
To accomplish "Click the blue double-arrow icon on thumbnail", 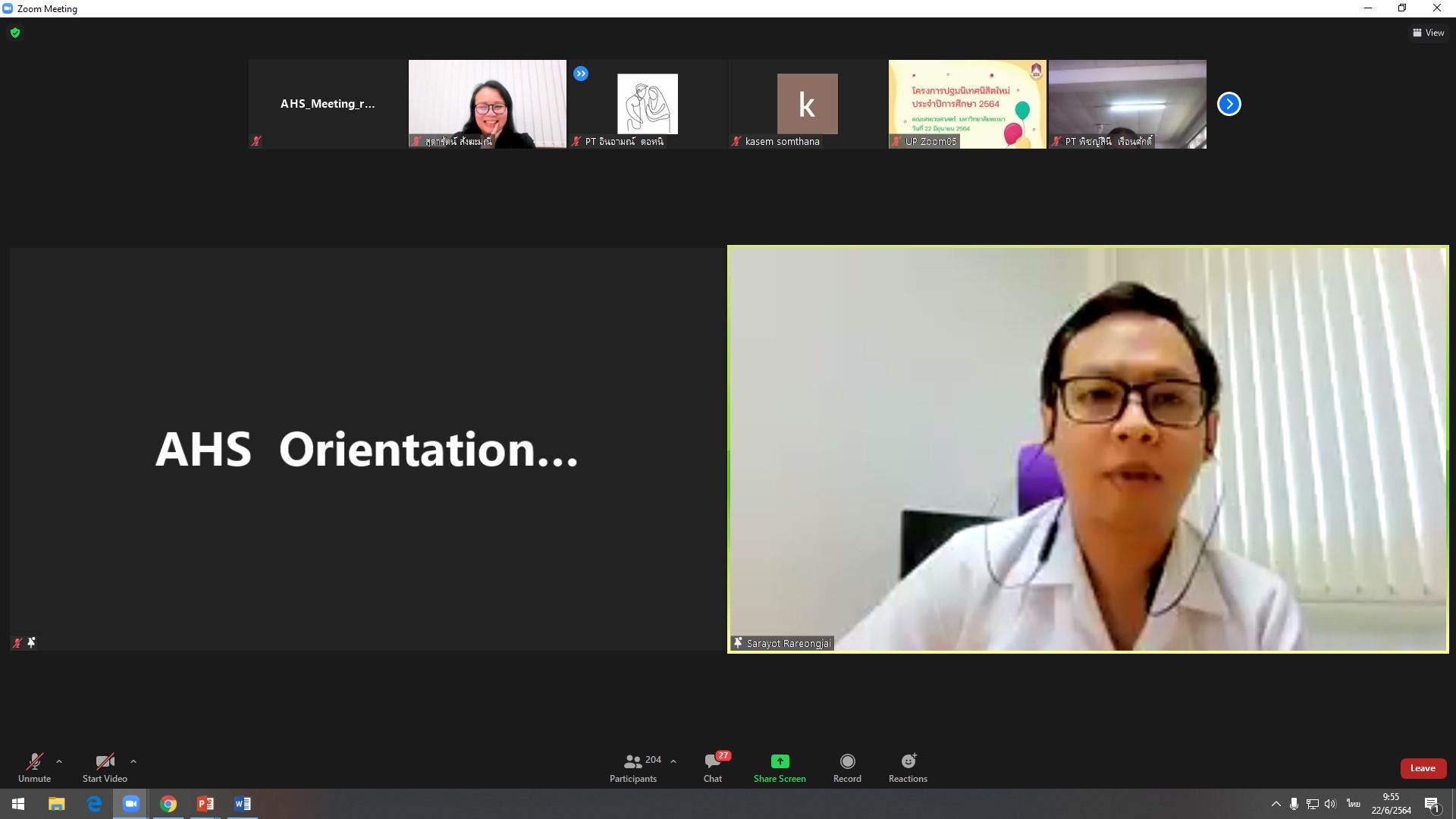I will tap(581, 74).
